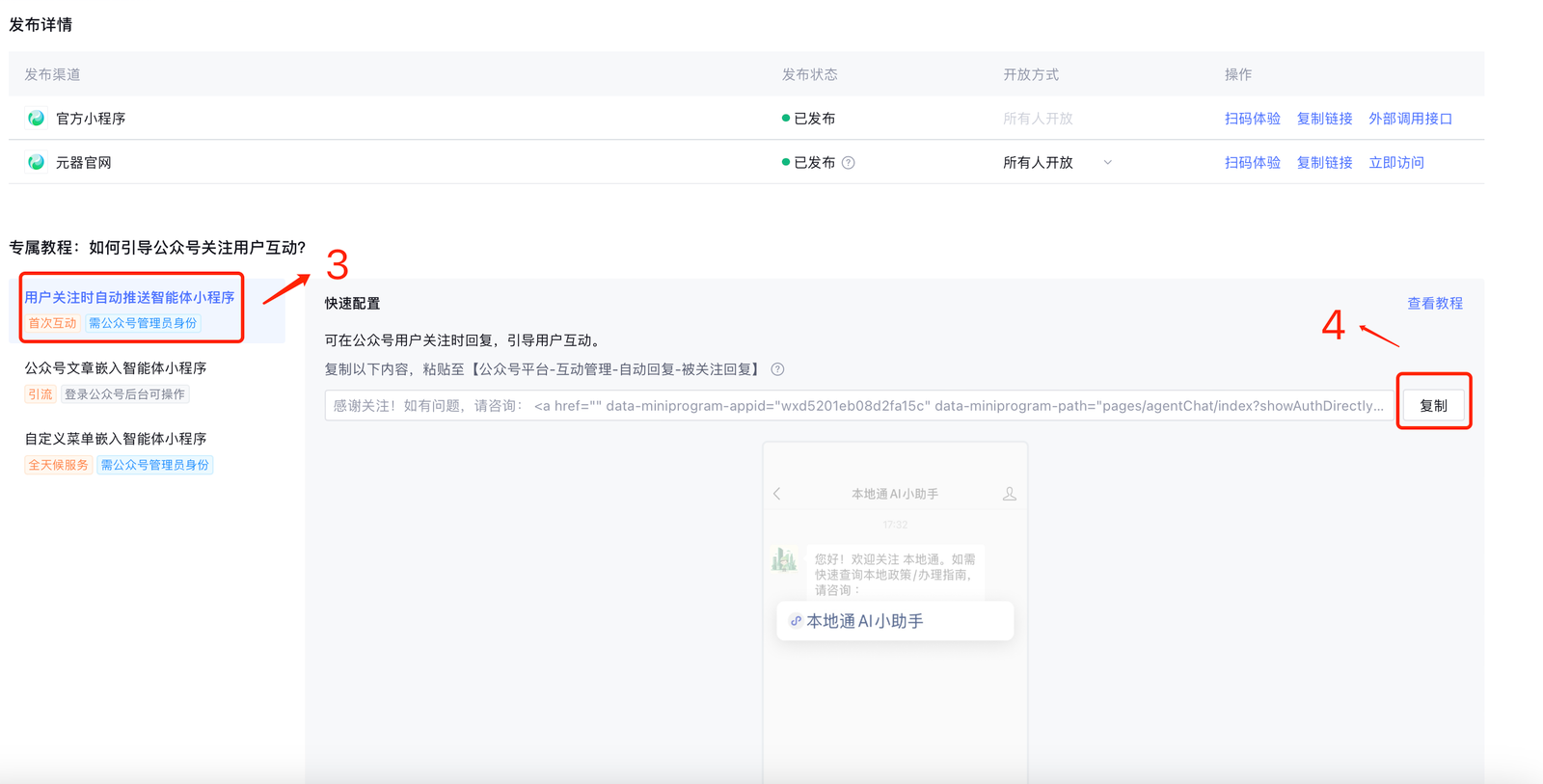The height and width of the screenshot is (784, 1543).
Task: Select 自定义菜单嵌入智能体小程序 tab
Action: 116,439
